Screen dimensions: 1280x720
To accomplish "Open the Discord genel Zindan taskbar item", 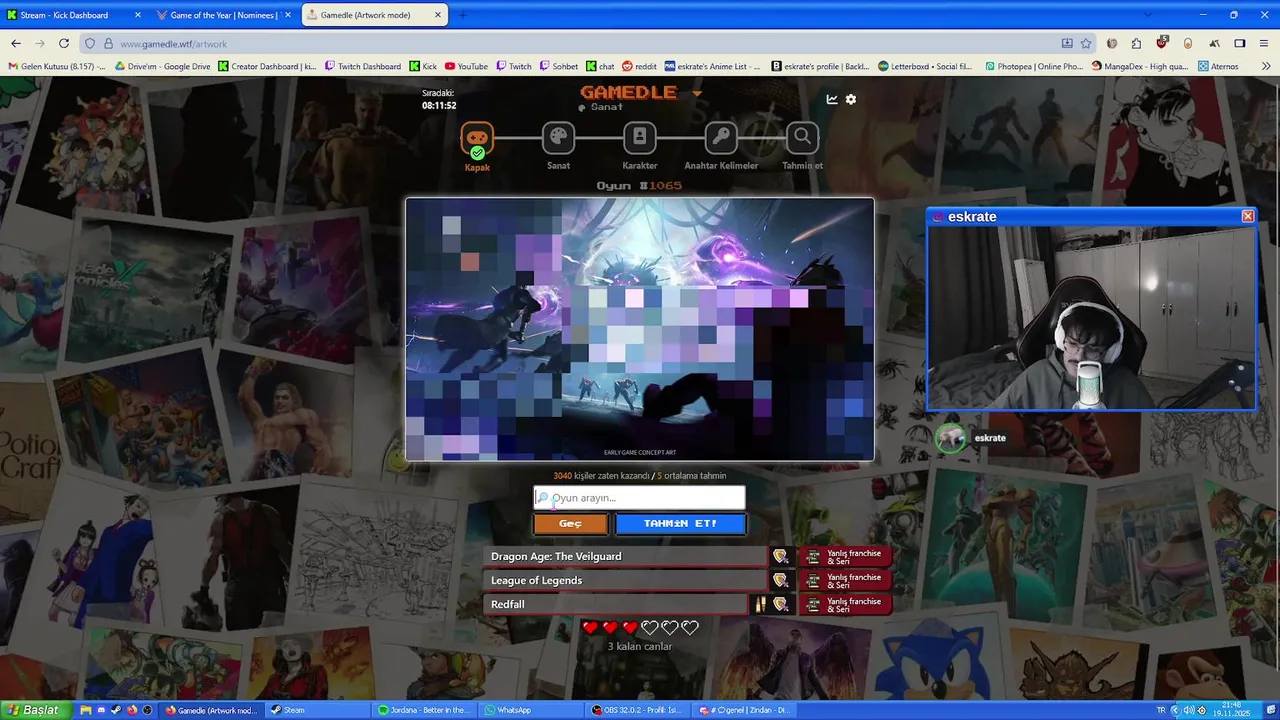I will (746, 710).
